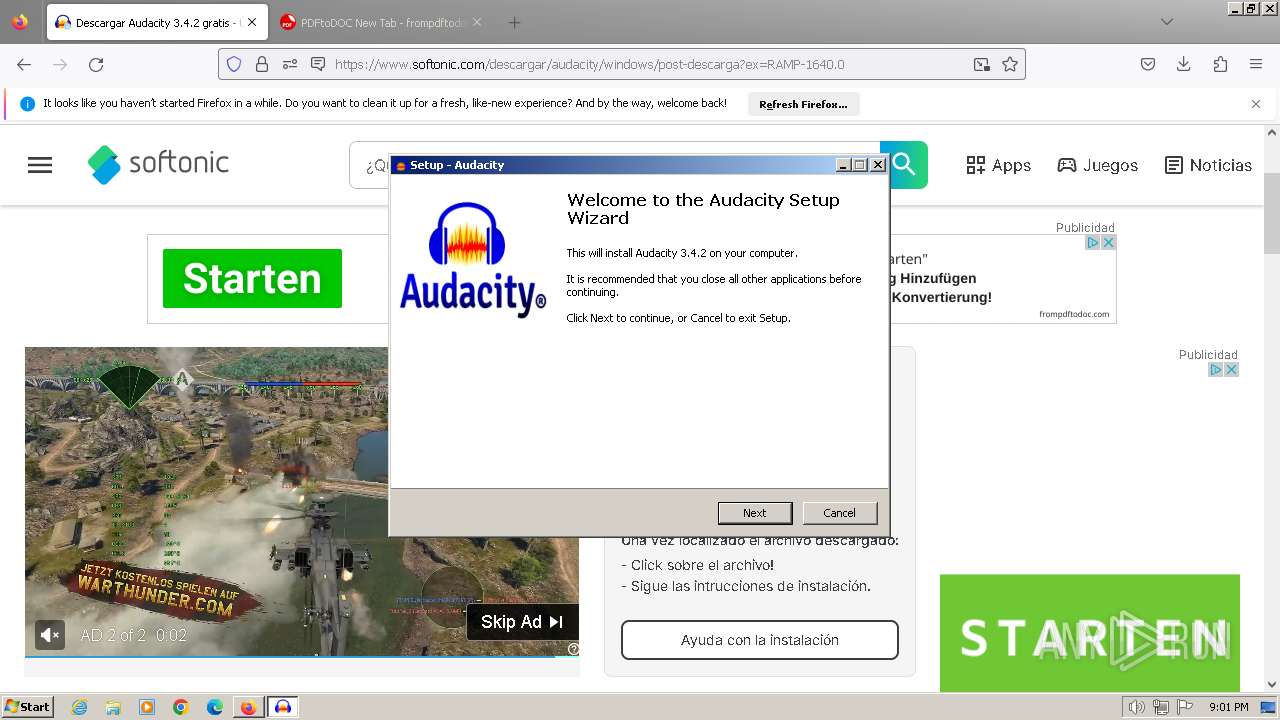Launch Google Chrome from the taskbar
The image size is (1280, 720).
click(x=181, y=707)
